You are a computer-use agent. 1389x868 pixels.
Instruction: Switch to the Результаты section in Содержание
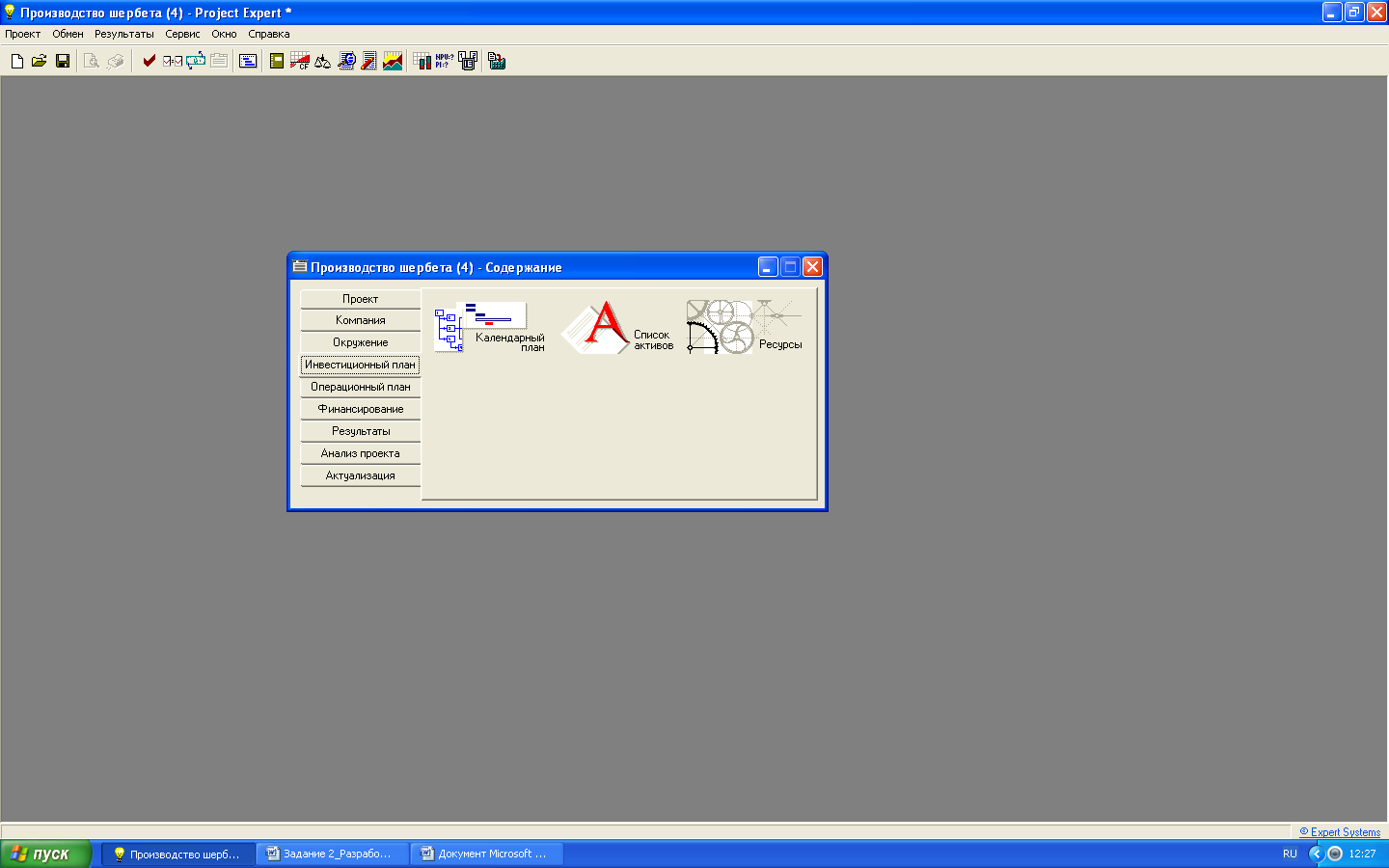point(360,431)
